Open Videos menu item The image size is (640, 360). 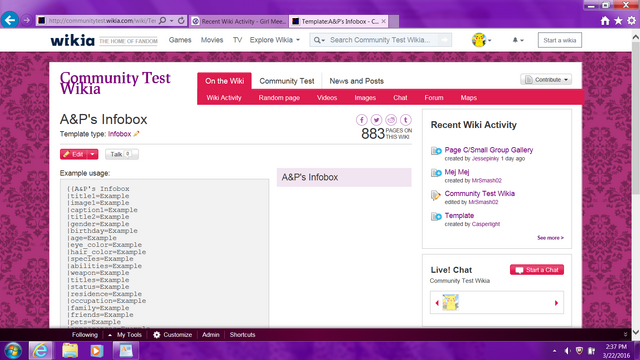[x=327, y=98]
